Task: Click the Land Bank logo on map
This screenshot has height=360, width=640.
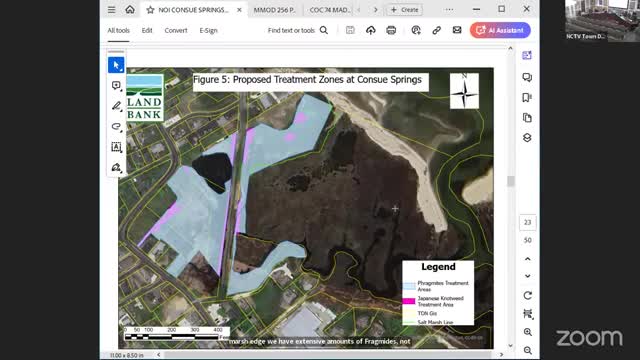Action: click(145, 98)
